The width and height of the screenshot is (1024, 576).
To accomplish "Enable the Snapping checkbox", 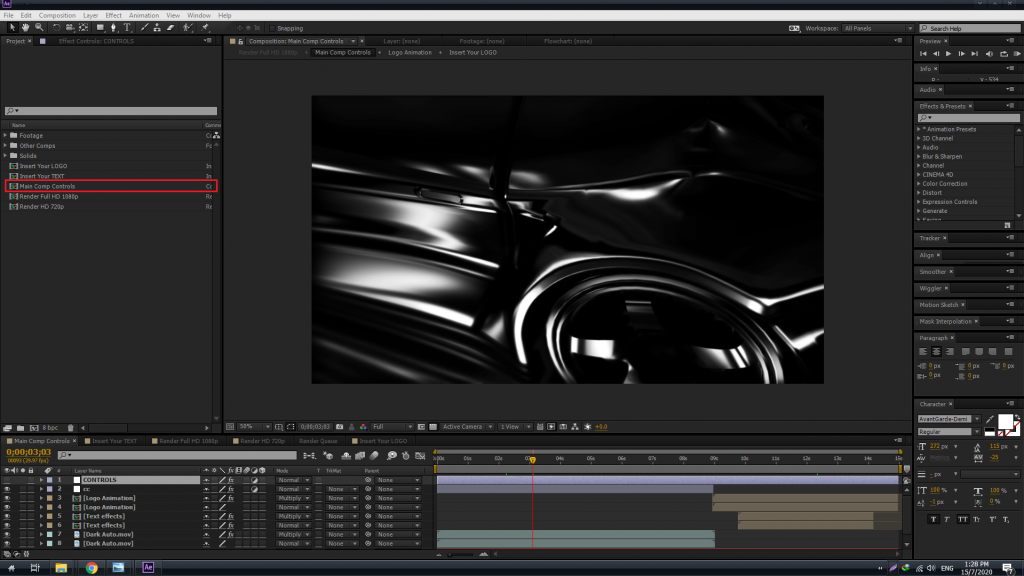I will coord(272,28).
